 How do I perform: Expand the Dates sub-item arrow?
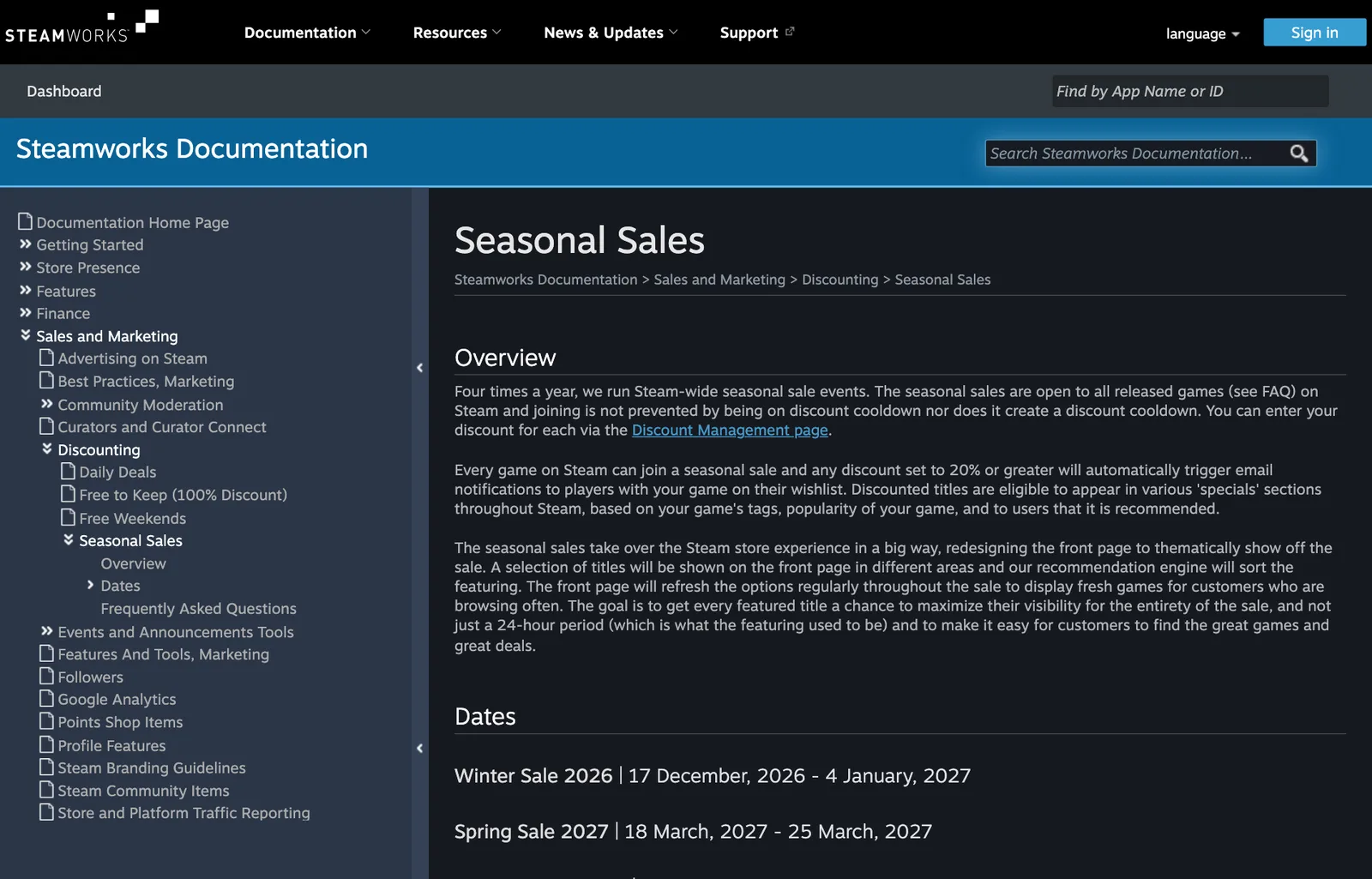click(x=90, y=585)
